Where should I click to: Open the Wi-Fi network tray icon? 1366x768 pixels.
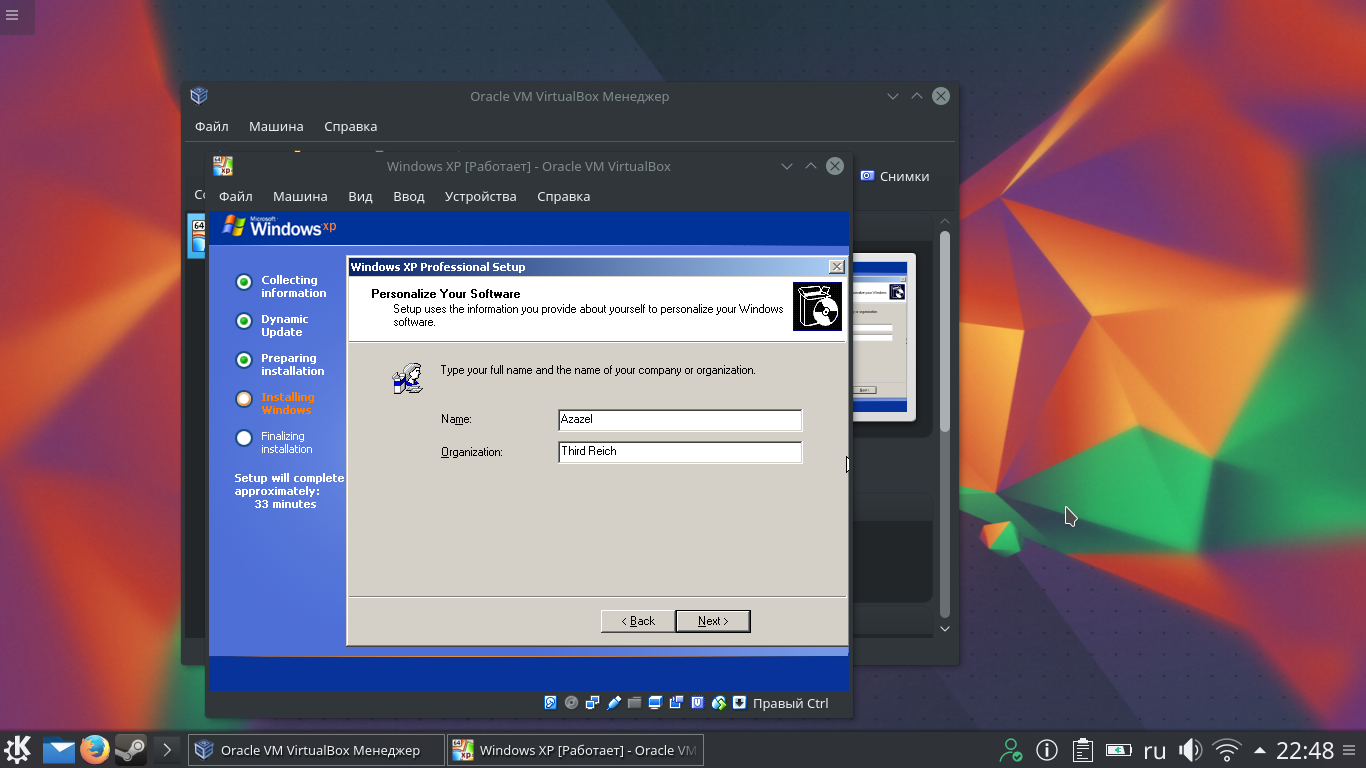[x=1227, y=749]
